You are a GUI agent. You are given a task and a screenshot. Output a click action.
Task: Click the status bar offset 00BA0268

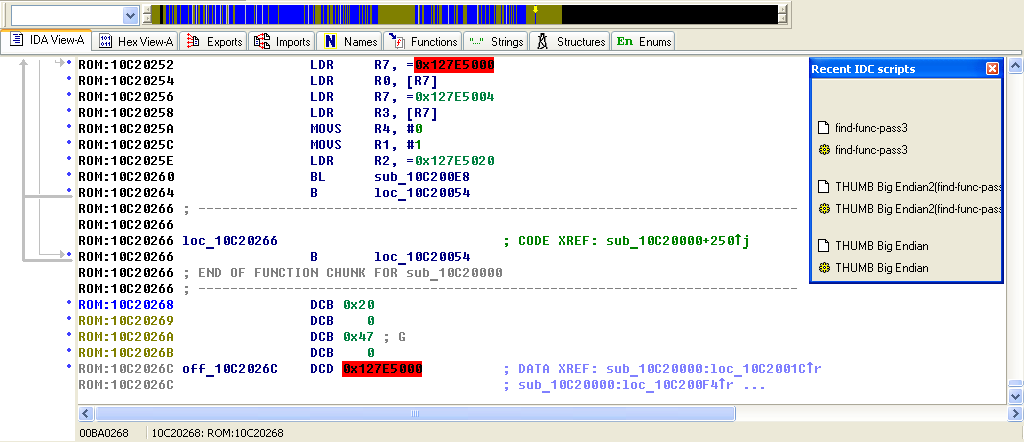[104, 433]
